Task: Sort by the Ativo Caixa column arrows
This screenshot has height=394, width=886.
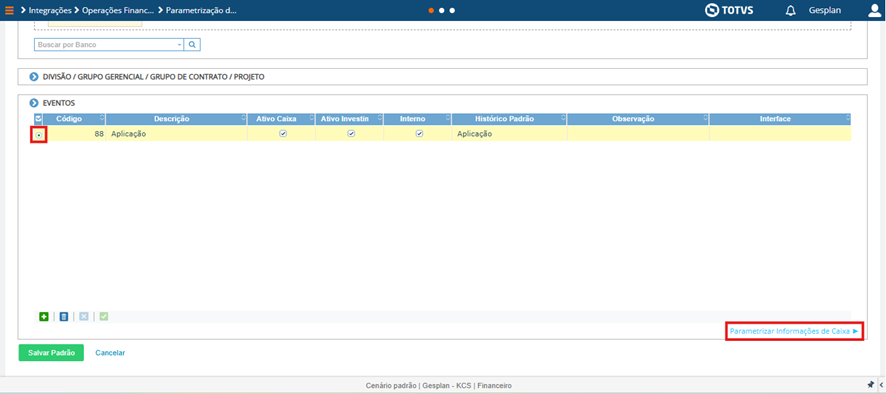Action: tap(311, 119)
